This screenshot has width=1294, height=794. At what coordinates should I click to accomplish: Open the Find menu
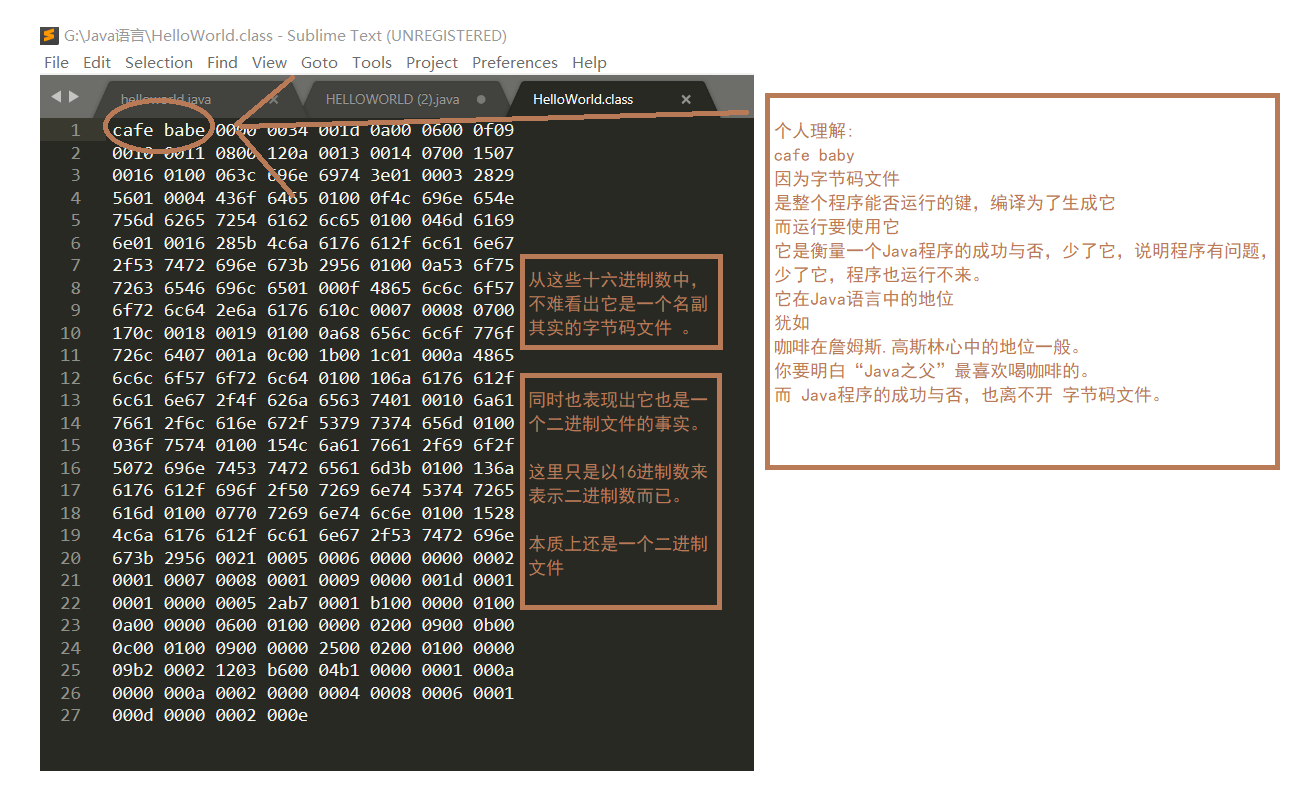coord(222,62)
